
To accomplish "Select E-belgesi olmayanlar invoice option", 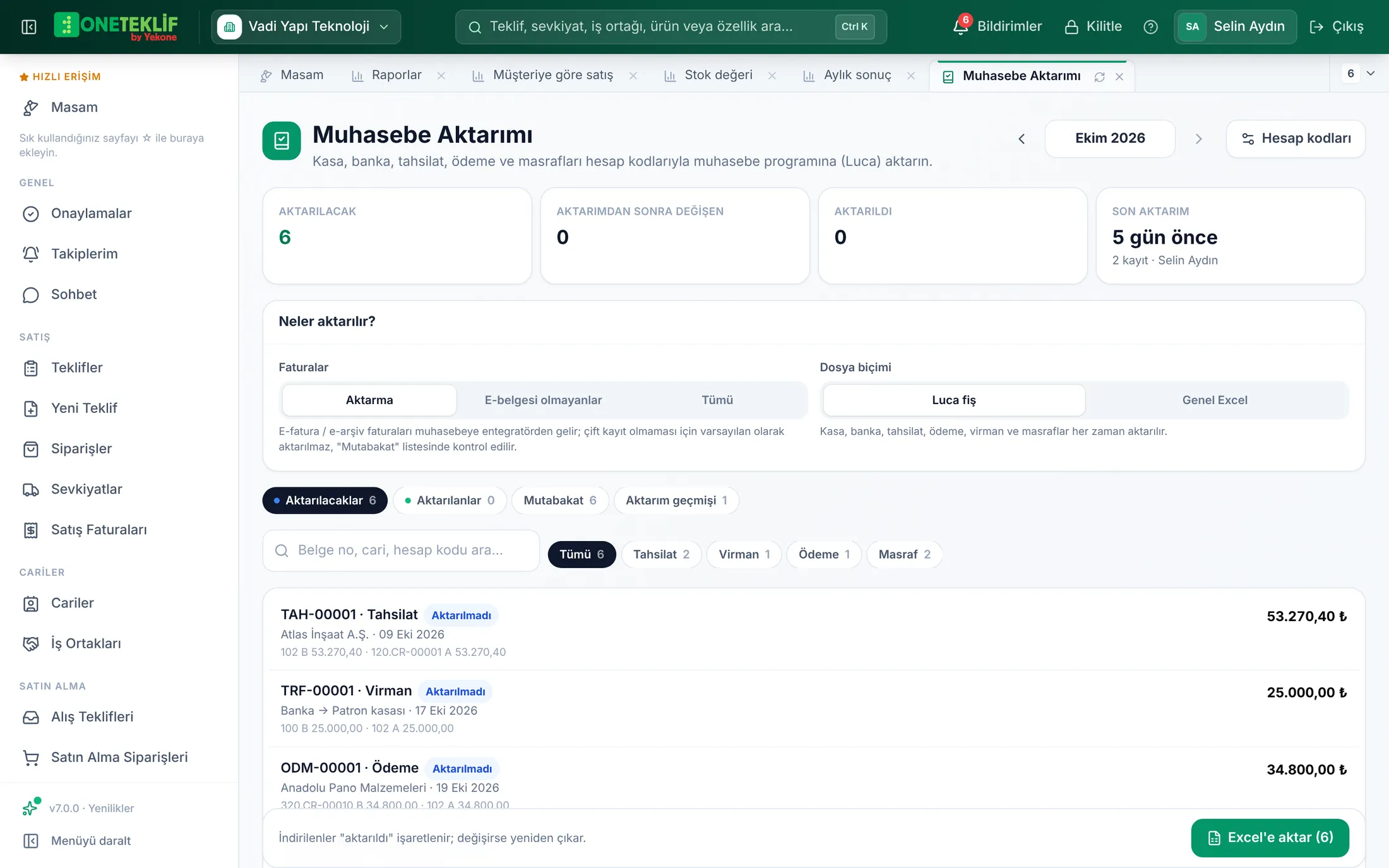I will 543,400.
